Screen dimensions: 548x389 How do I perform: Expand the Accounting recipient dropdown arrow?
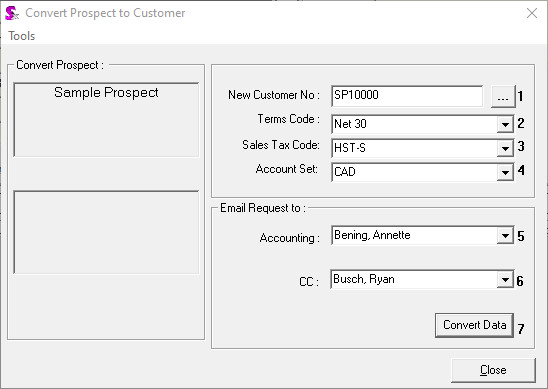coord(505,236)
